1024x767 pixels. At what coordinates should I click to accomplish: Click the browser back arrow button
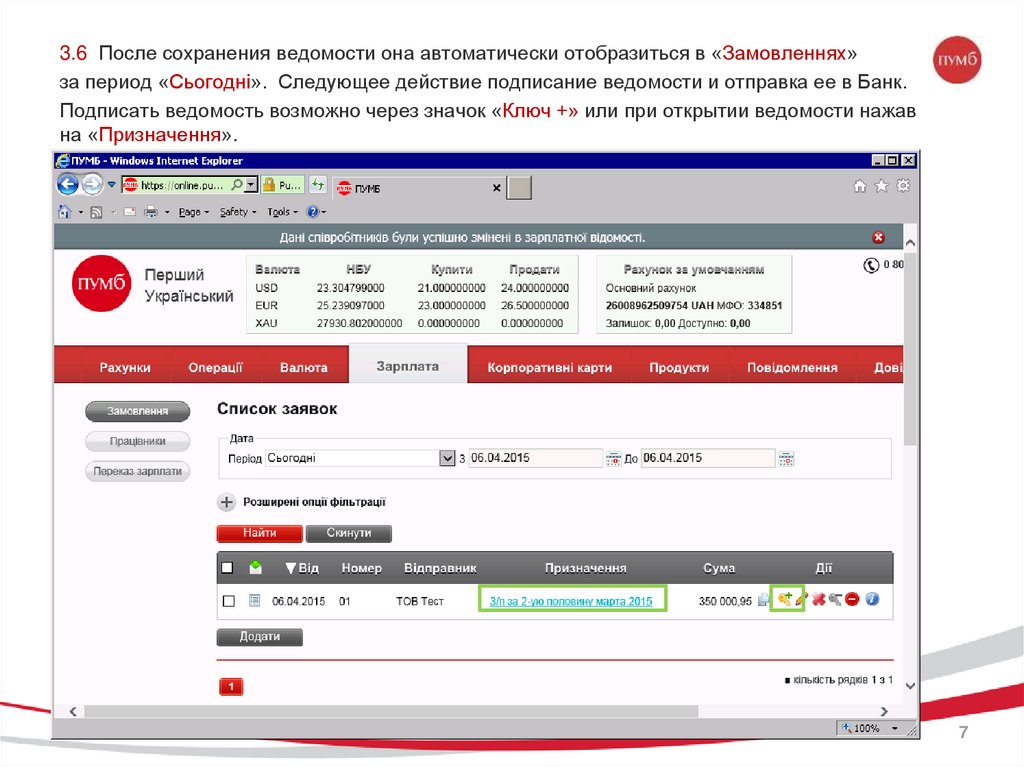[x=68, y=184]
